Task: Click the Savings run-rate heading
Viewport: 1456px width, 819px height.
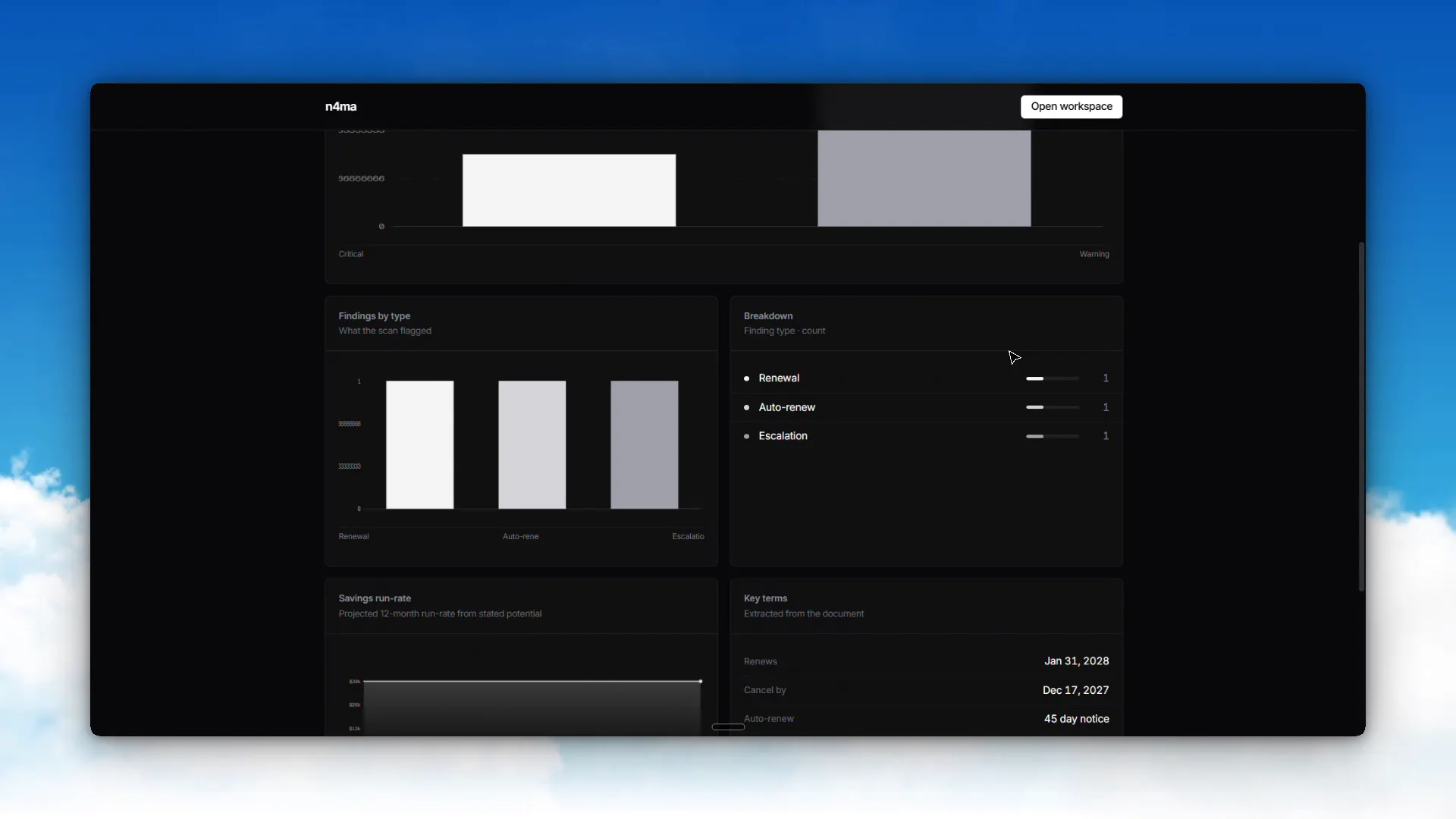Action: 375,598
